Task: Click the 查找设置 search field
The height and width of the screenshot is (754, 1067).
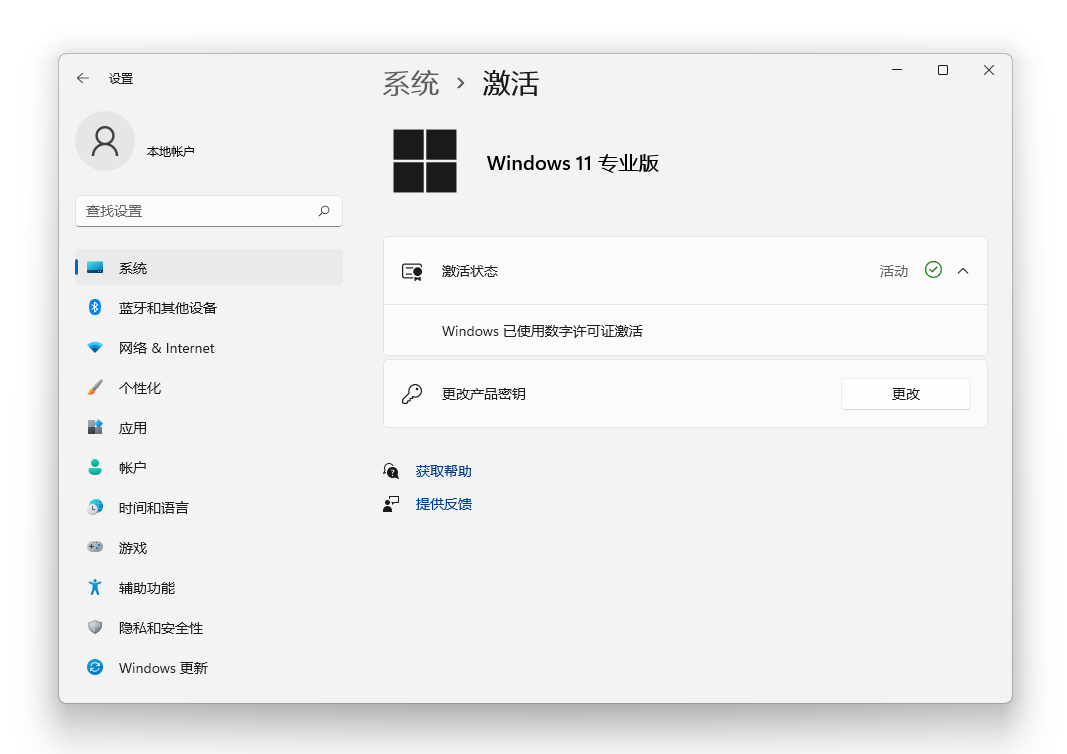Action: coord(209,211)
